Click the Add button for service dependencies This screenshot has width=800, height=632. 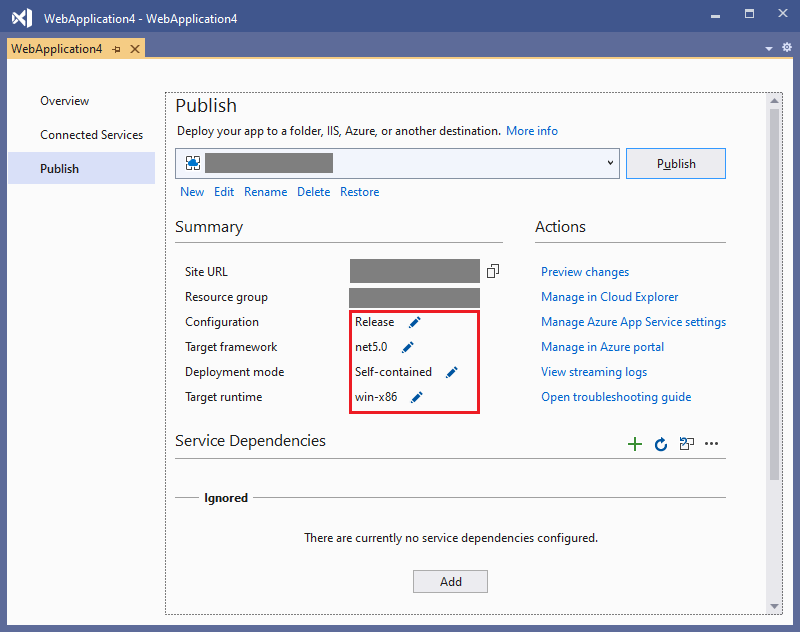click(x=450, y=582)
